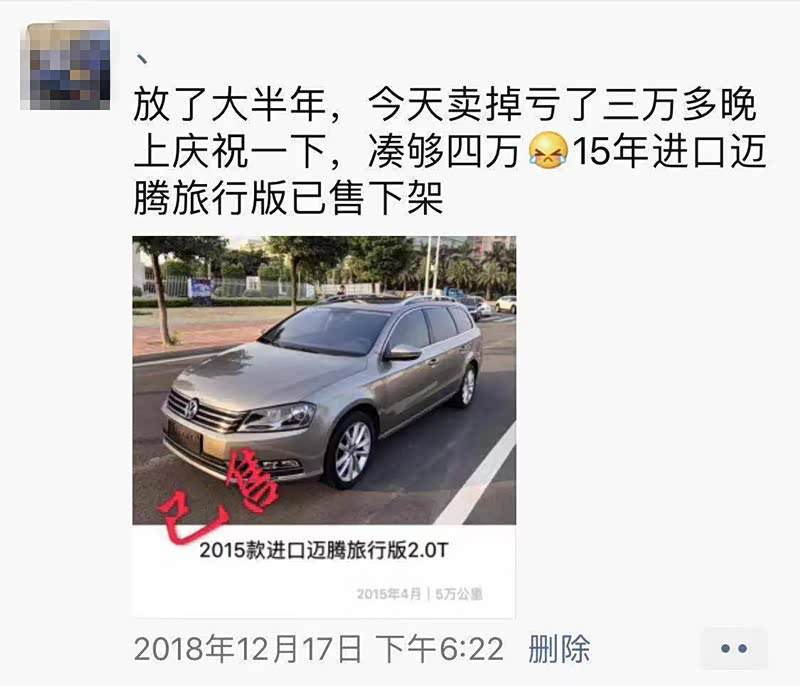Open the poster's blurred profile avatar
Image resolution: width=800 pixels, height=686 pixels.
coord(65,65)
